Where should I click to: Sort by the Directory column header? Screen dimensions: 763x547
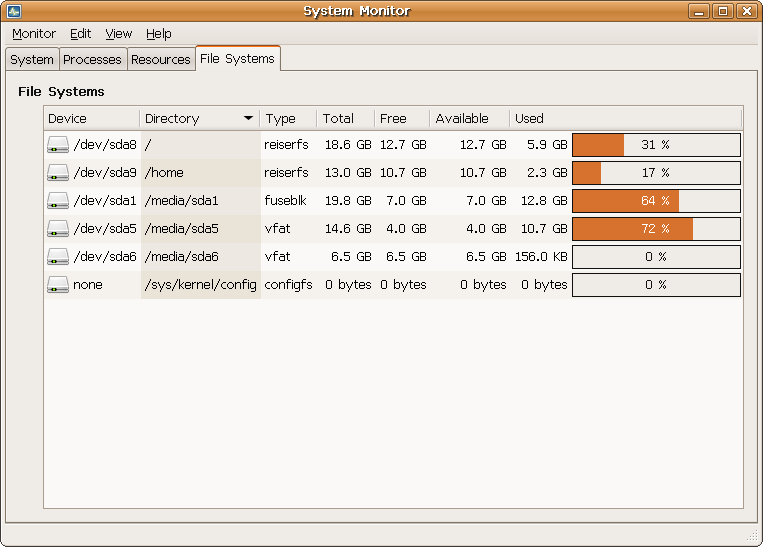click(200, 118)
